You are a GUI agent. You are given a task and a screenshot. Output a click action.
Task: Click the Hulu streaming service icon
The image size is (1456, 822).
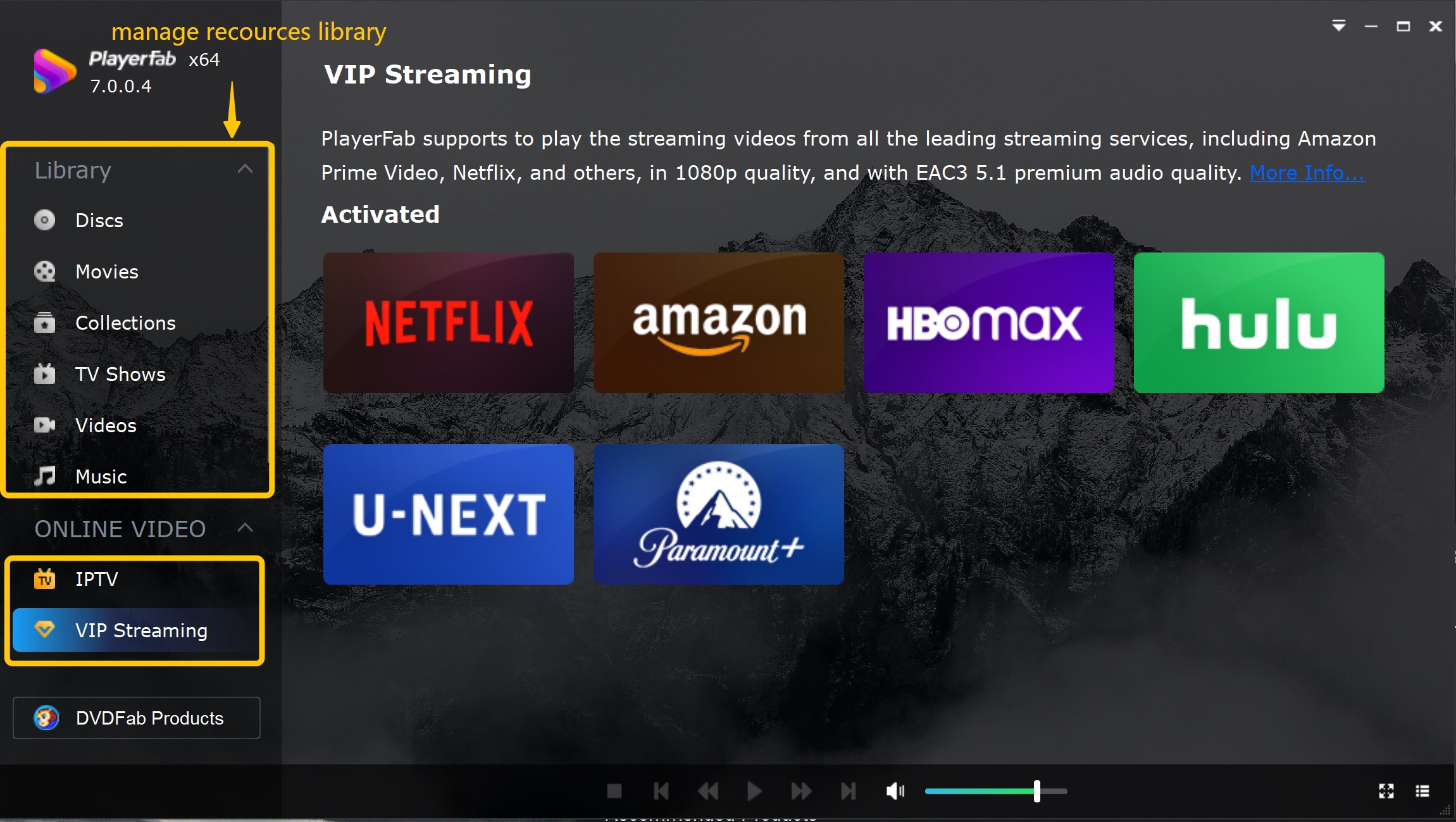[1259, 321]
